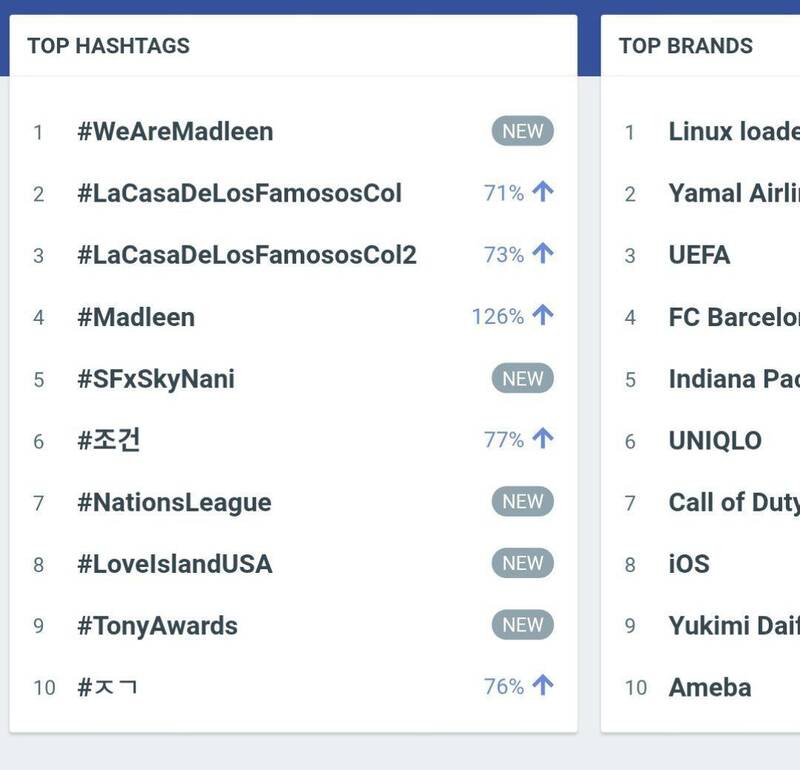Viewport: 800px width, 770px height.
Task: Click the TOP HASHTAGS panel header
Action: click(108, 46)
